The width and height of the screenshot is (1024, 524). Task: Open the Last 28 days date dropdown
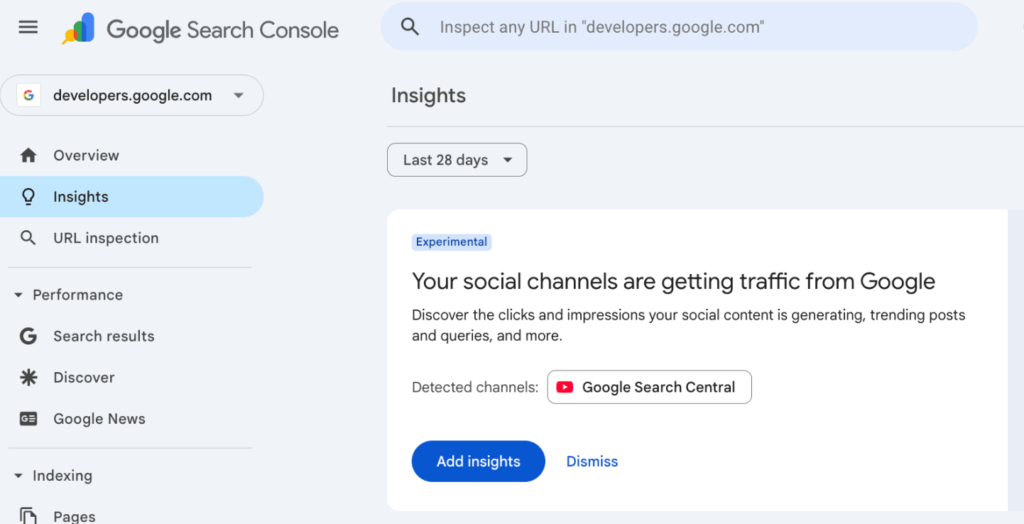pos(457,160)
